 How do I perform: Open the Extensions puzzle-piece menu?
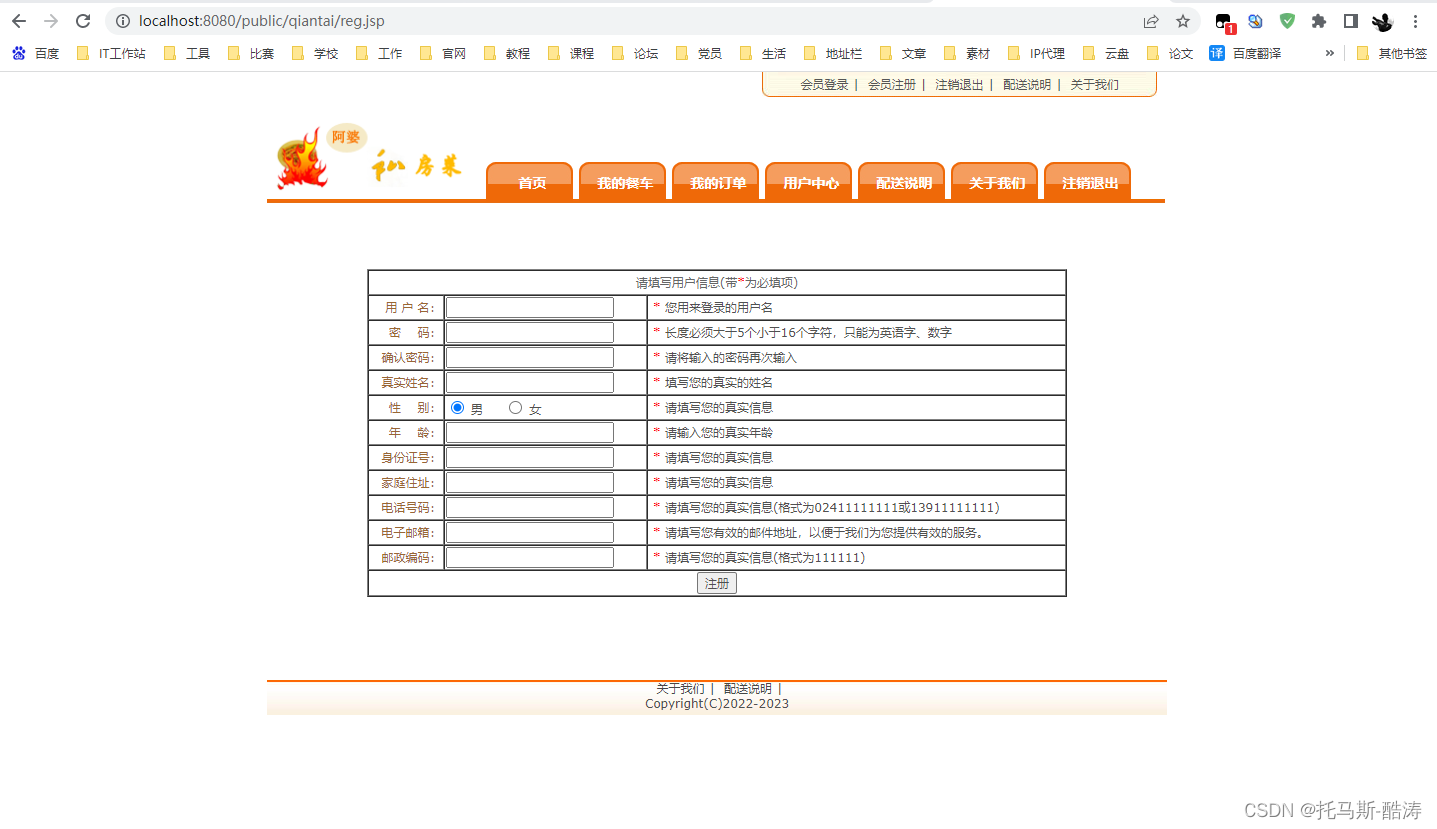coord(1319,21)
